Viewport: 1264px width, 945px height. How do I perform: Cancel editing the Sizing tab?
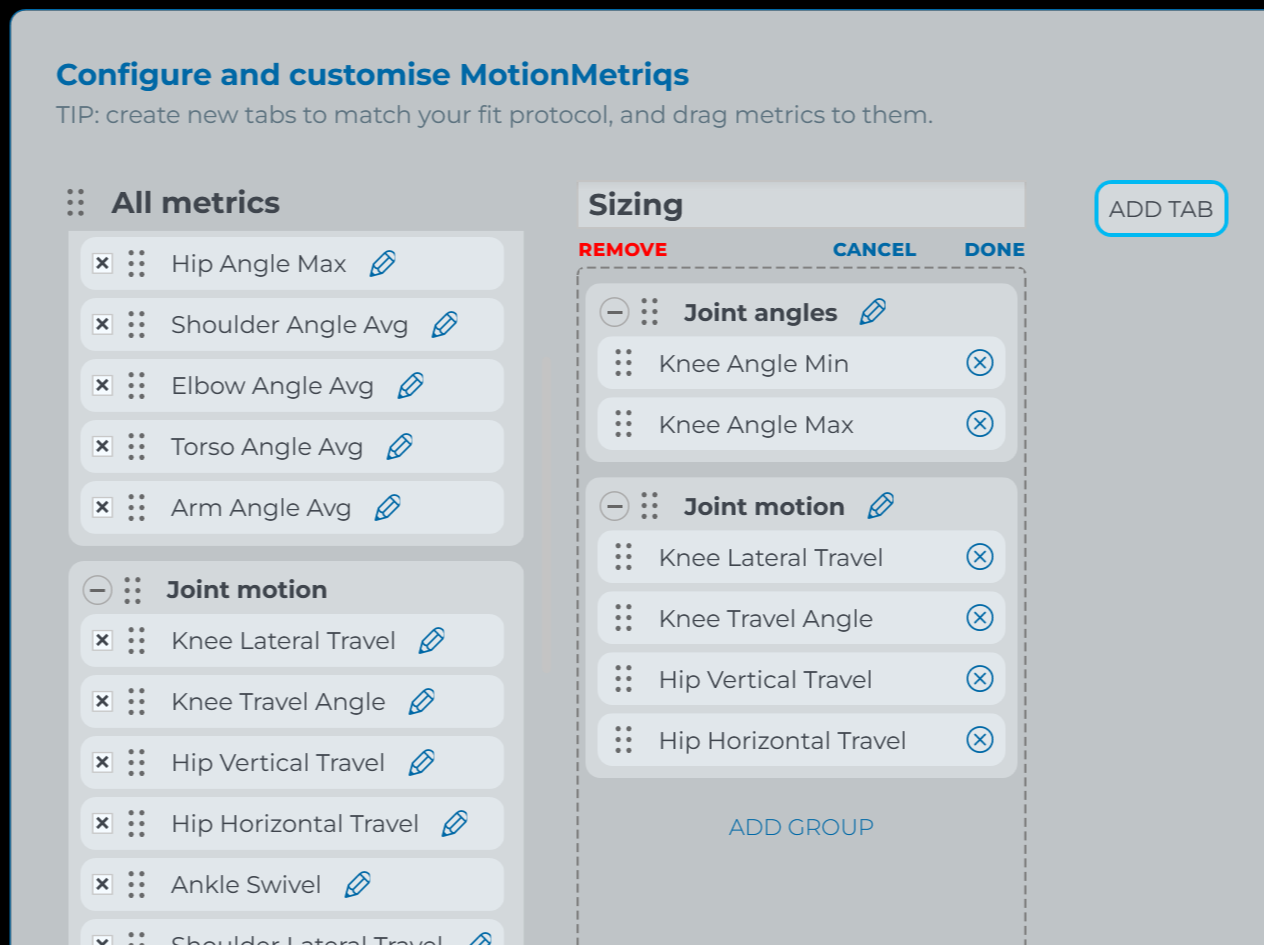(875, 250)
